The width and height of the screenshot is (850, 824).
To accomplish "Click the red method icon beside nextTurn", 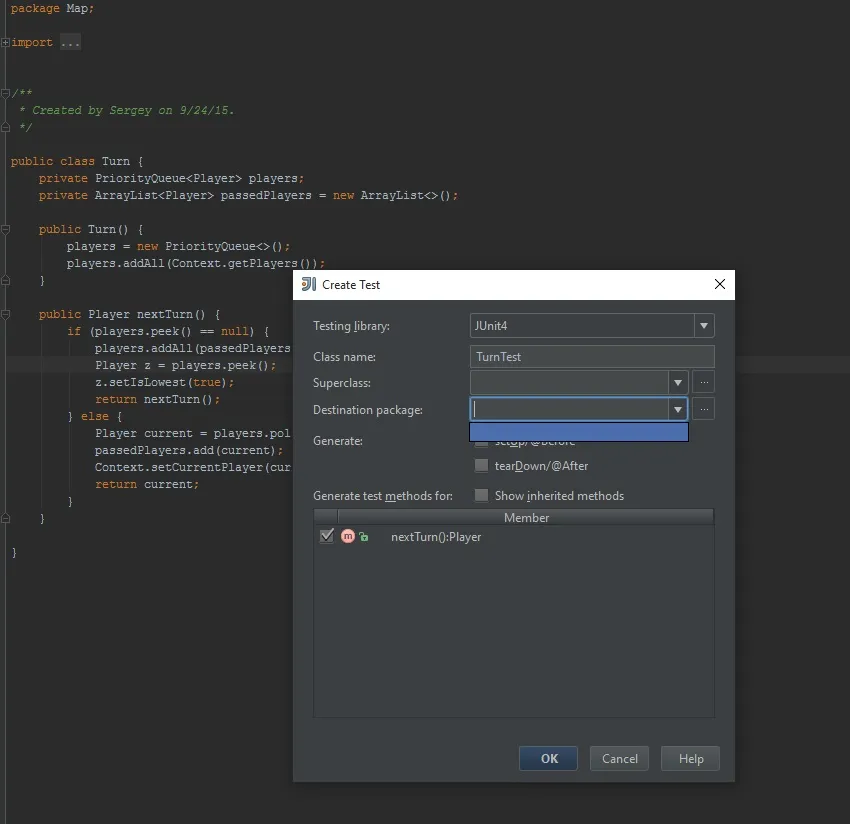I will coord(348,537).
